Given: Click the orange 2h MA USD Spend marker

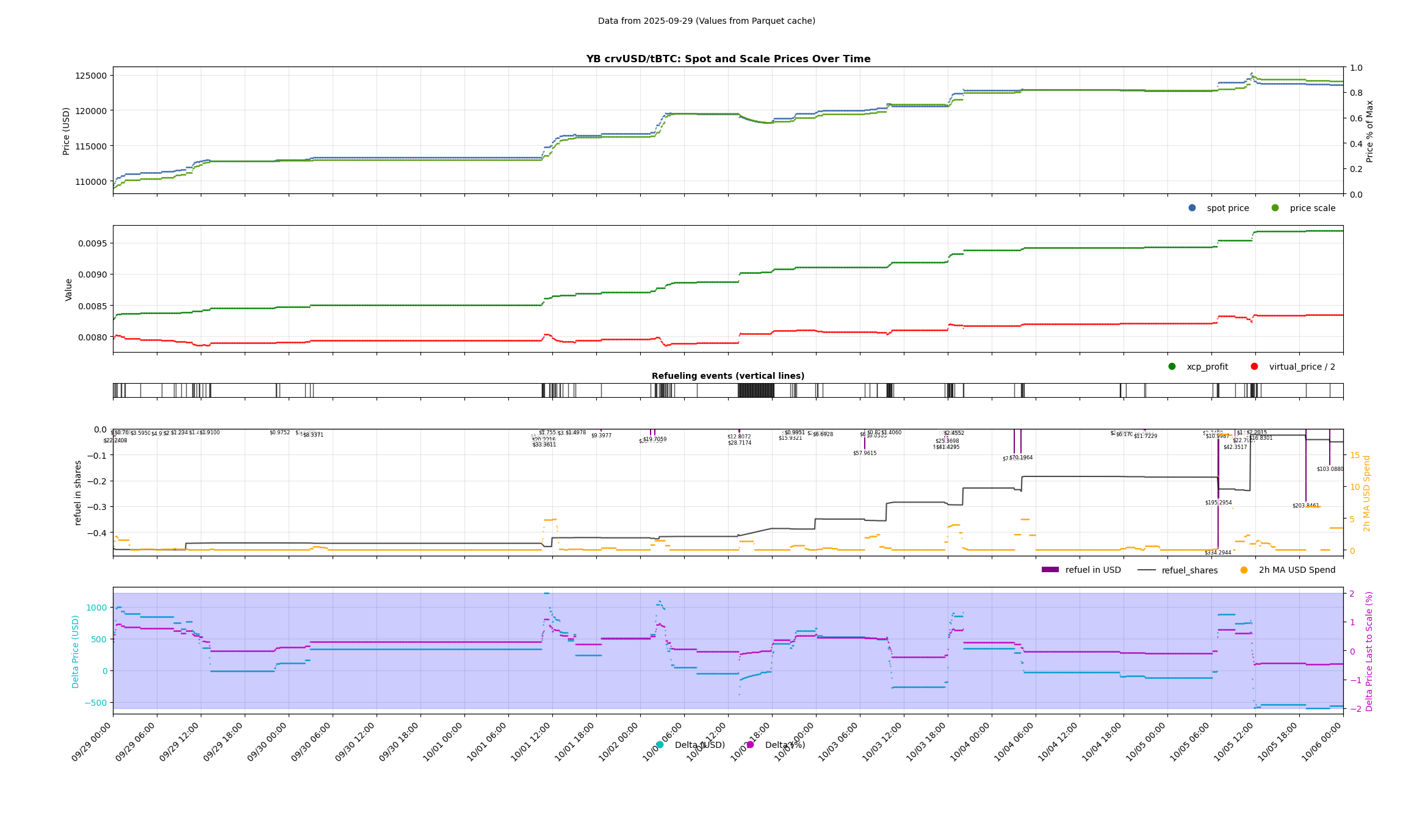Looking at the screenshot, I should (1244, 570).
